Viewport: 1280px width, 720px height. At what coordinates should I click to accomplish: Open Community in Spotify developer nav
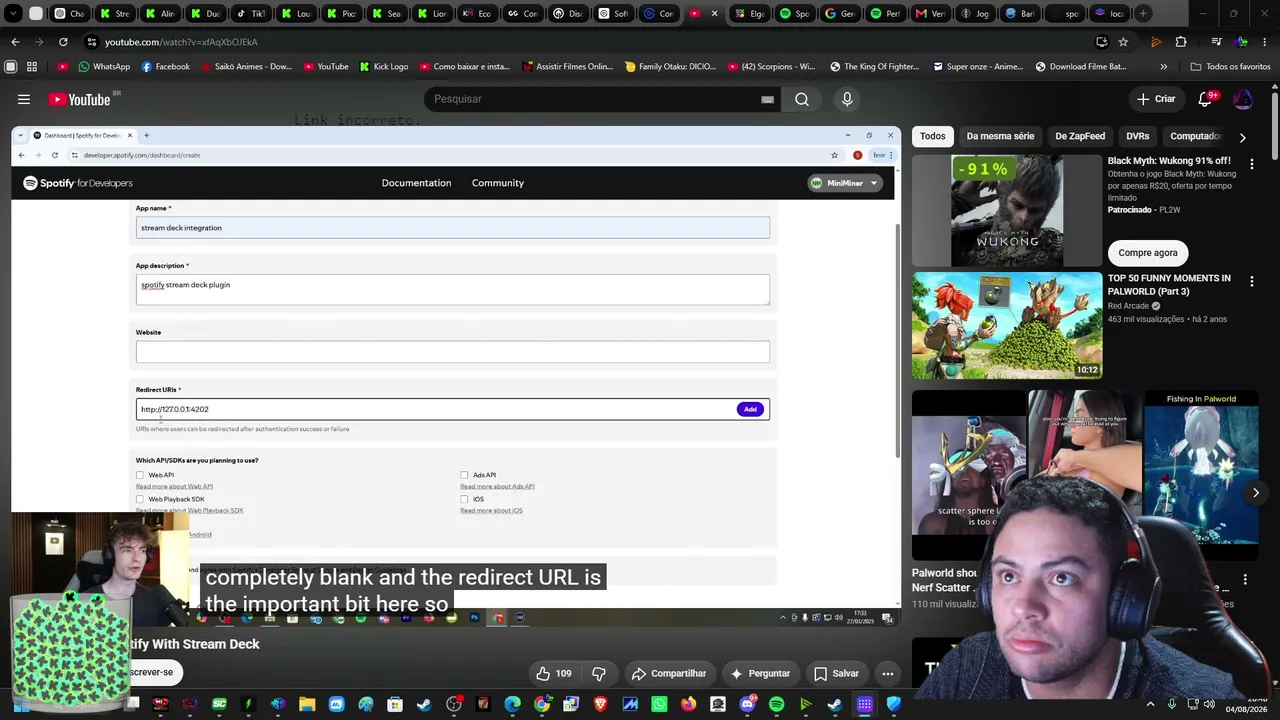click(498, 183)
